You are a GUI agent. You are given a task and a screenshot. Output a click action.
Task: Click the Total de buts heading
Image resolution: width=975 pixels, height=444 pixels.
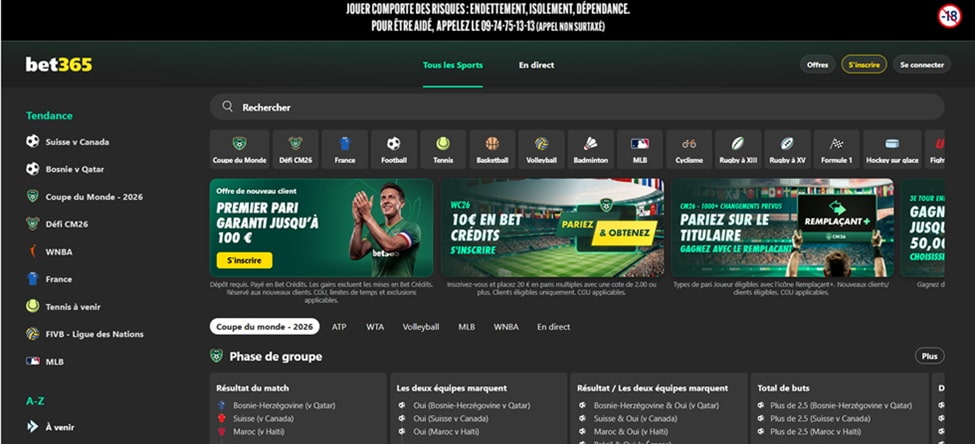[783, 388]
